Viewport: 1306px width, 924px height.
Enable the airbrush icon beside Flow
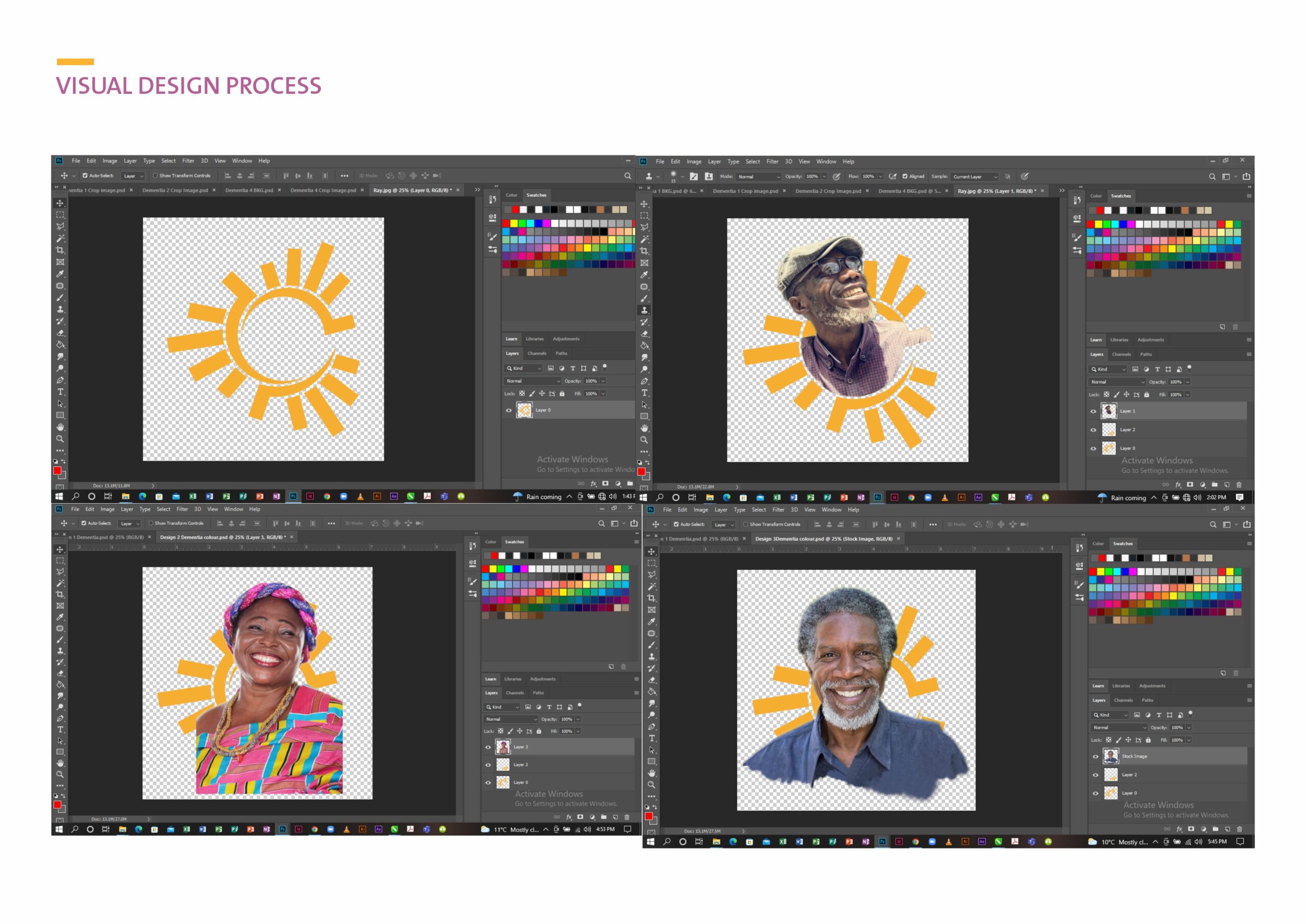892,177
